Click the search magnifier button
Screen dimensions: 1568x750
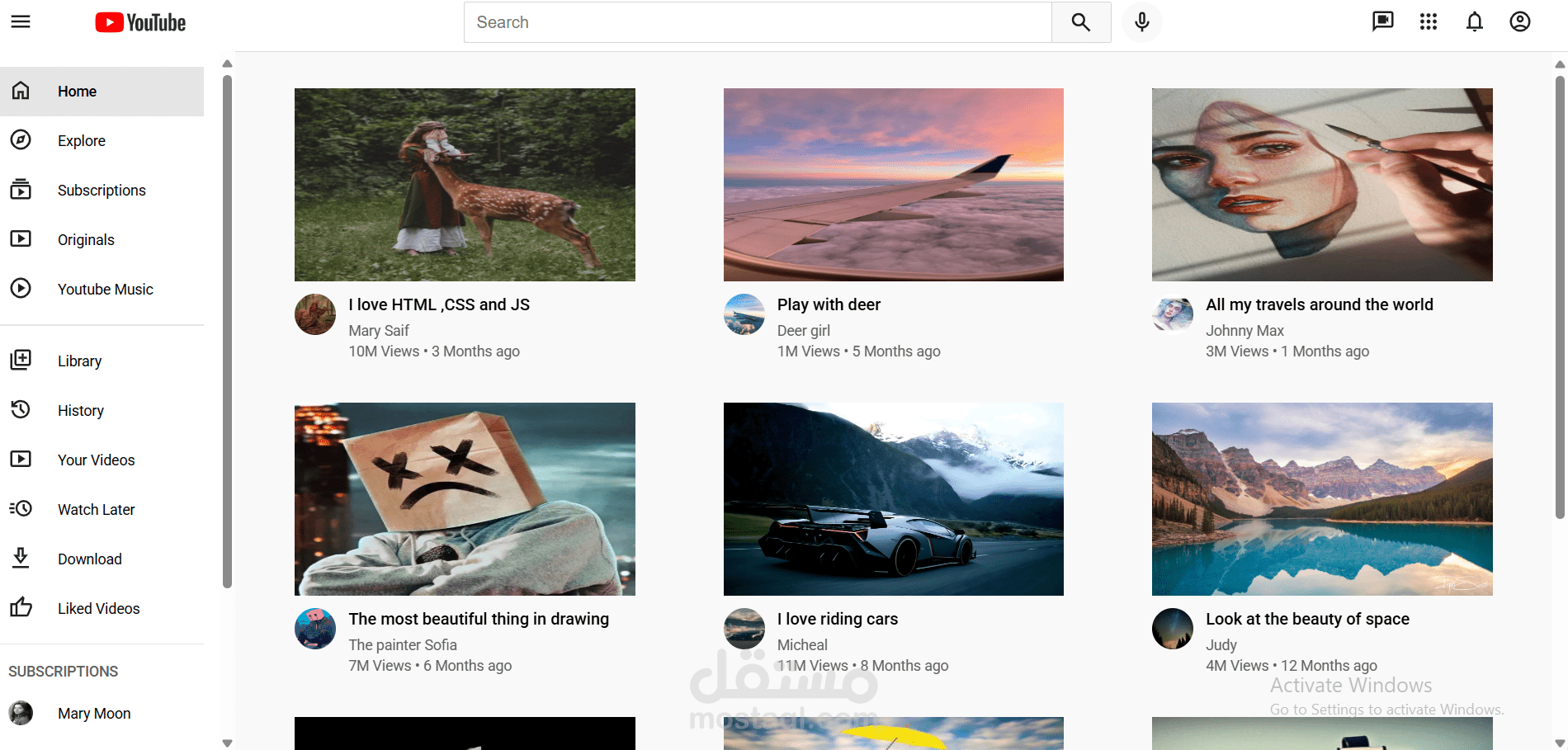1081,22
